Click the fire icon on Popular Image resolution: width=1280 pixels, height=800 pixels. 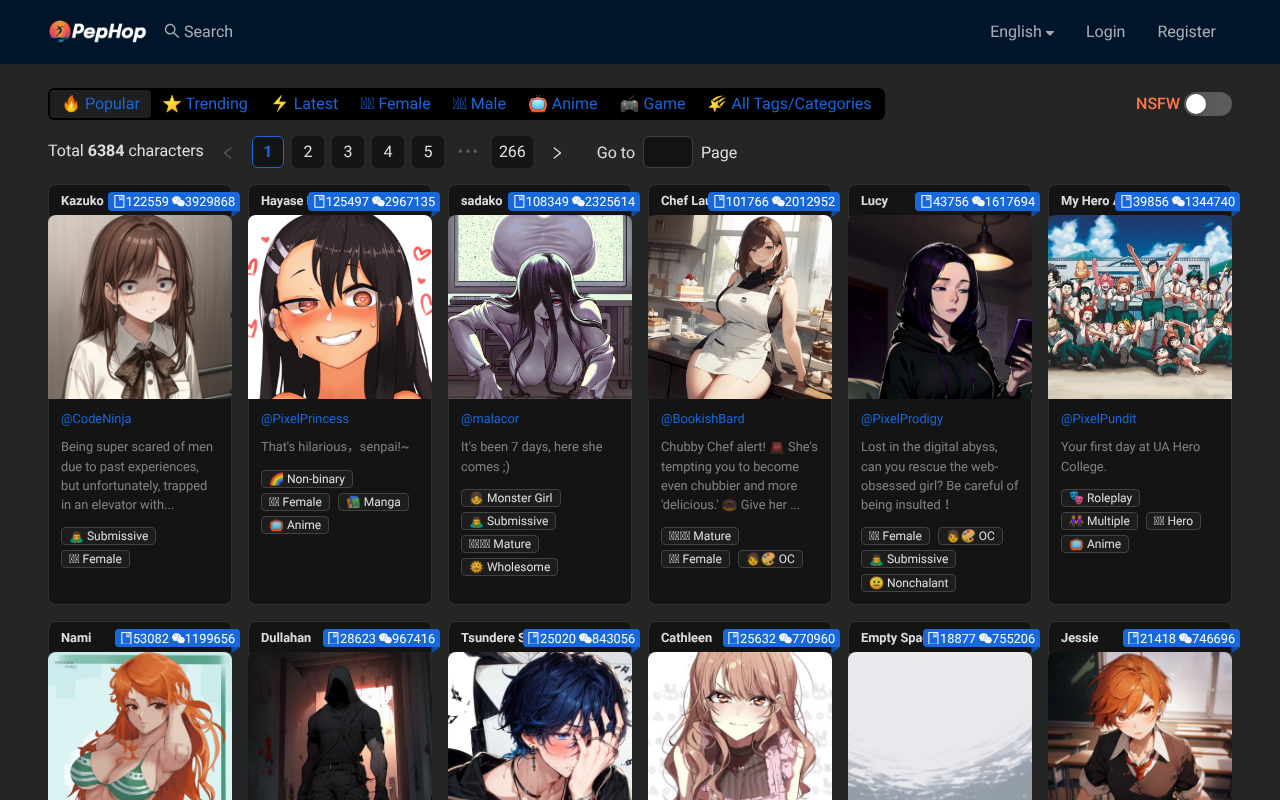click(71, 104)
